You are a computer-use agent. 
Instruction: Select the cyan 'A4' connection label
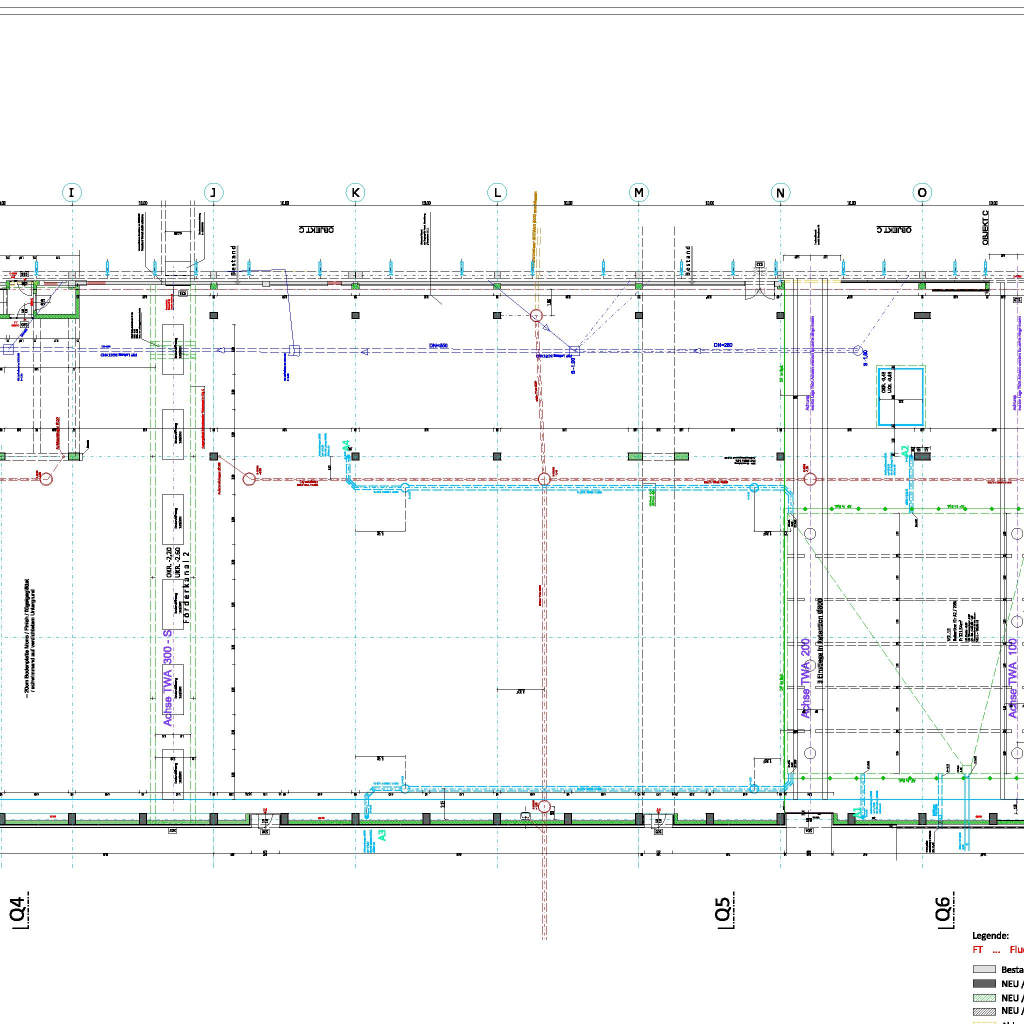(347, 446)
